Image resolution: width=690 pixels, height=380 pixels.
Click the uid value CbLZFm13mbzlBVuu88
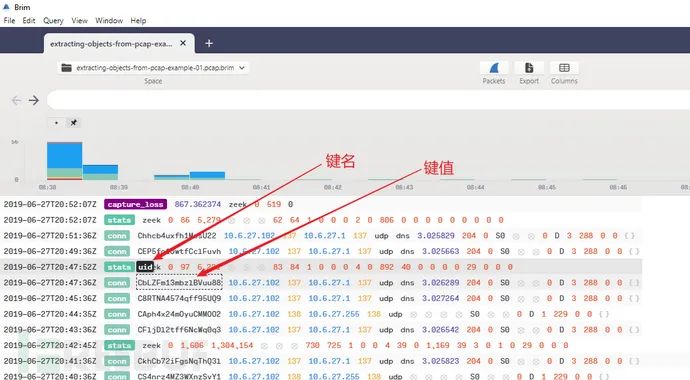pos(179,282)
